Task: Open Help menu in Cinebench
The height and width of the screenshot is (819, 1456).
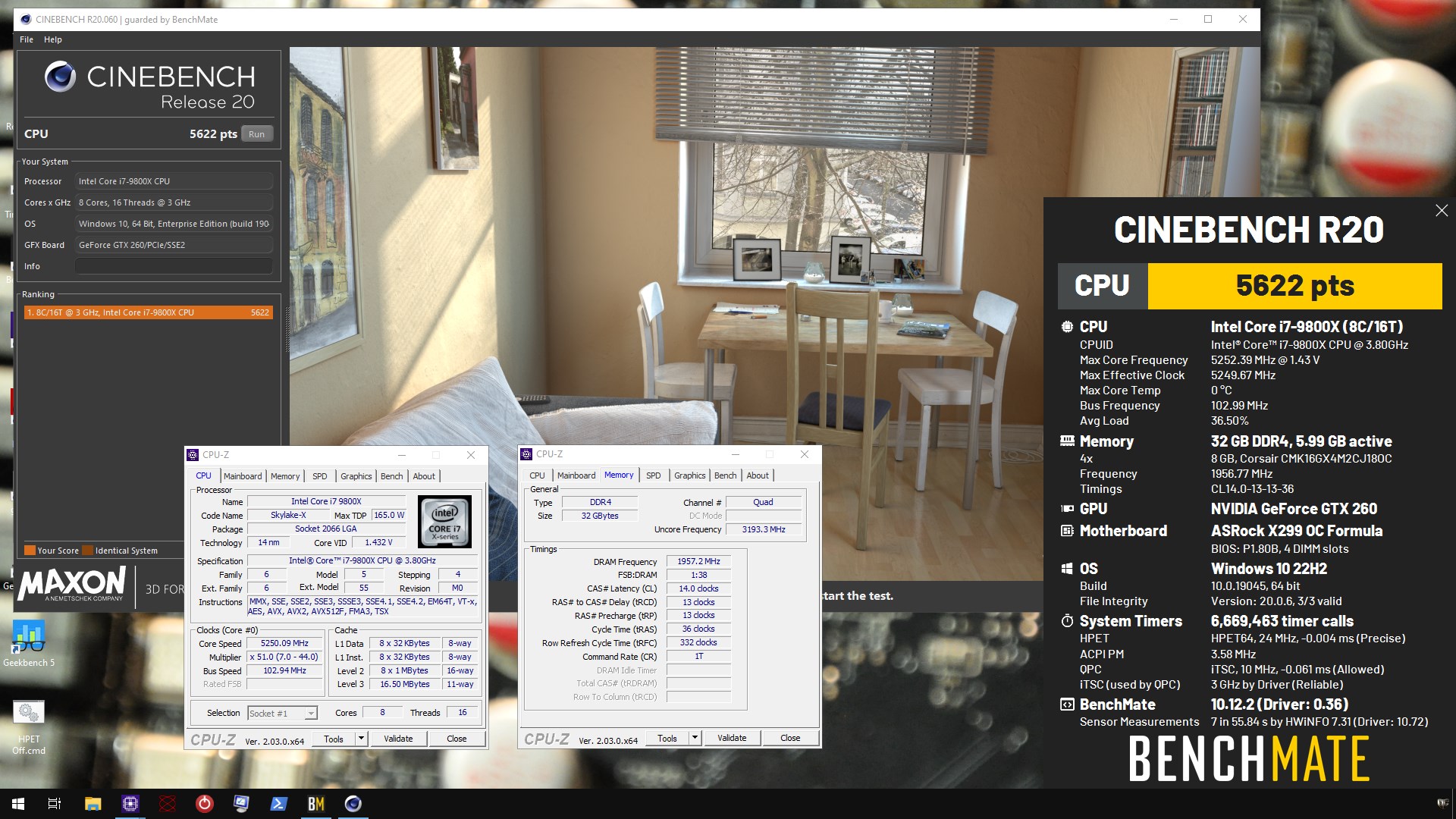Action: [53, 39]
